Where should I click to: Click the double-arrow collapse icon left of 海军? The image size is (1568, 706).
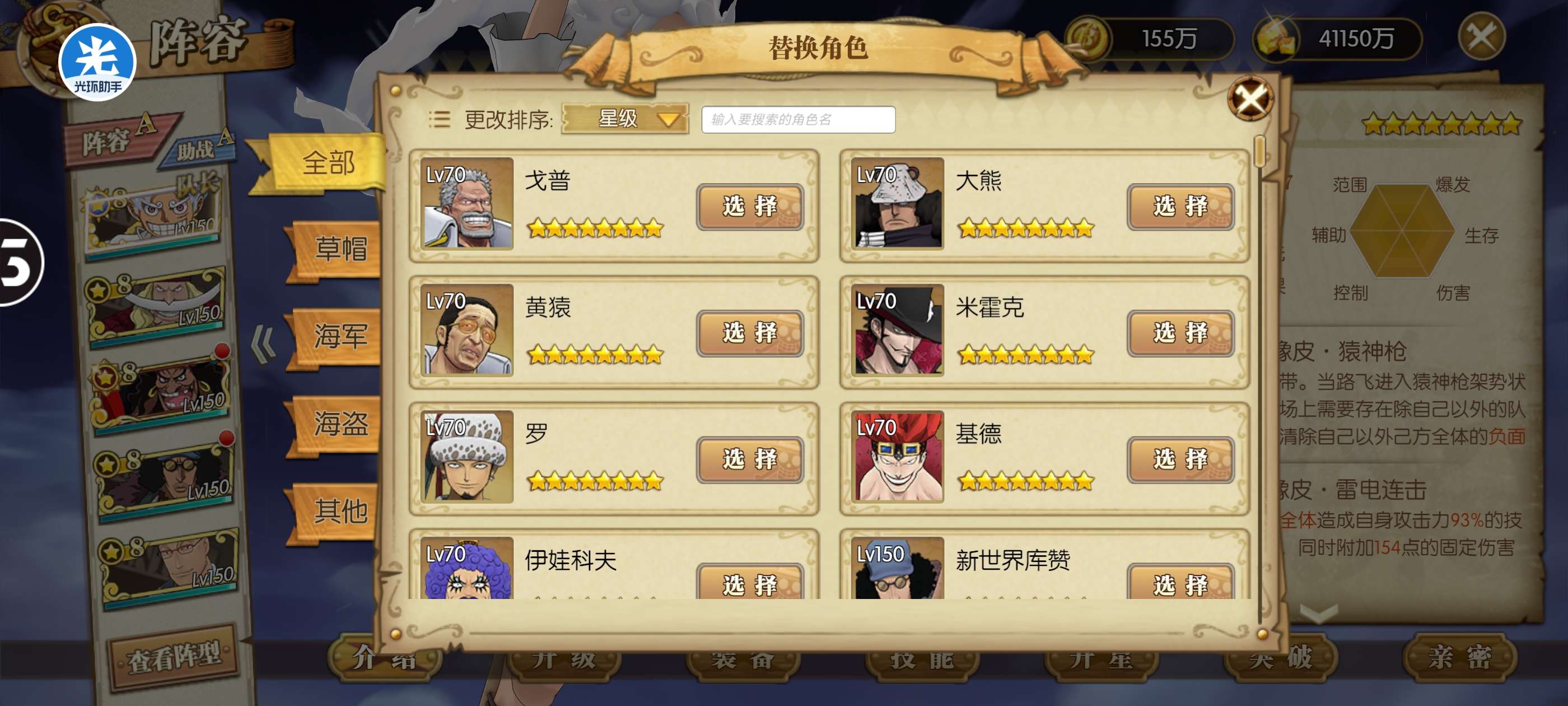[264, 345]
